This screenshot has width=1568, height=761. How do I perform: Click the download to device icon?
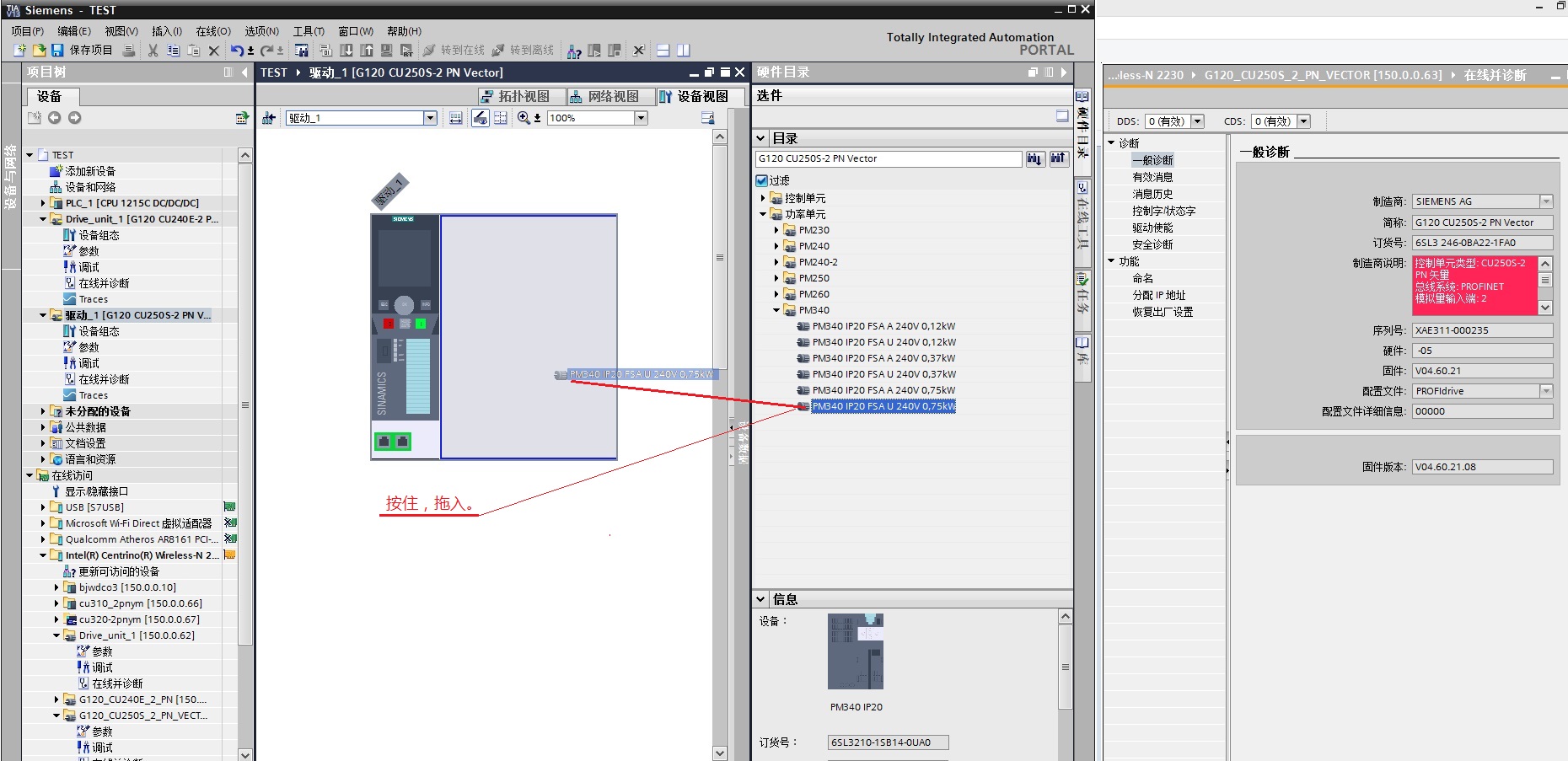pyautogui.click(x=346, y=51)
